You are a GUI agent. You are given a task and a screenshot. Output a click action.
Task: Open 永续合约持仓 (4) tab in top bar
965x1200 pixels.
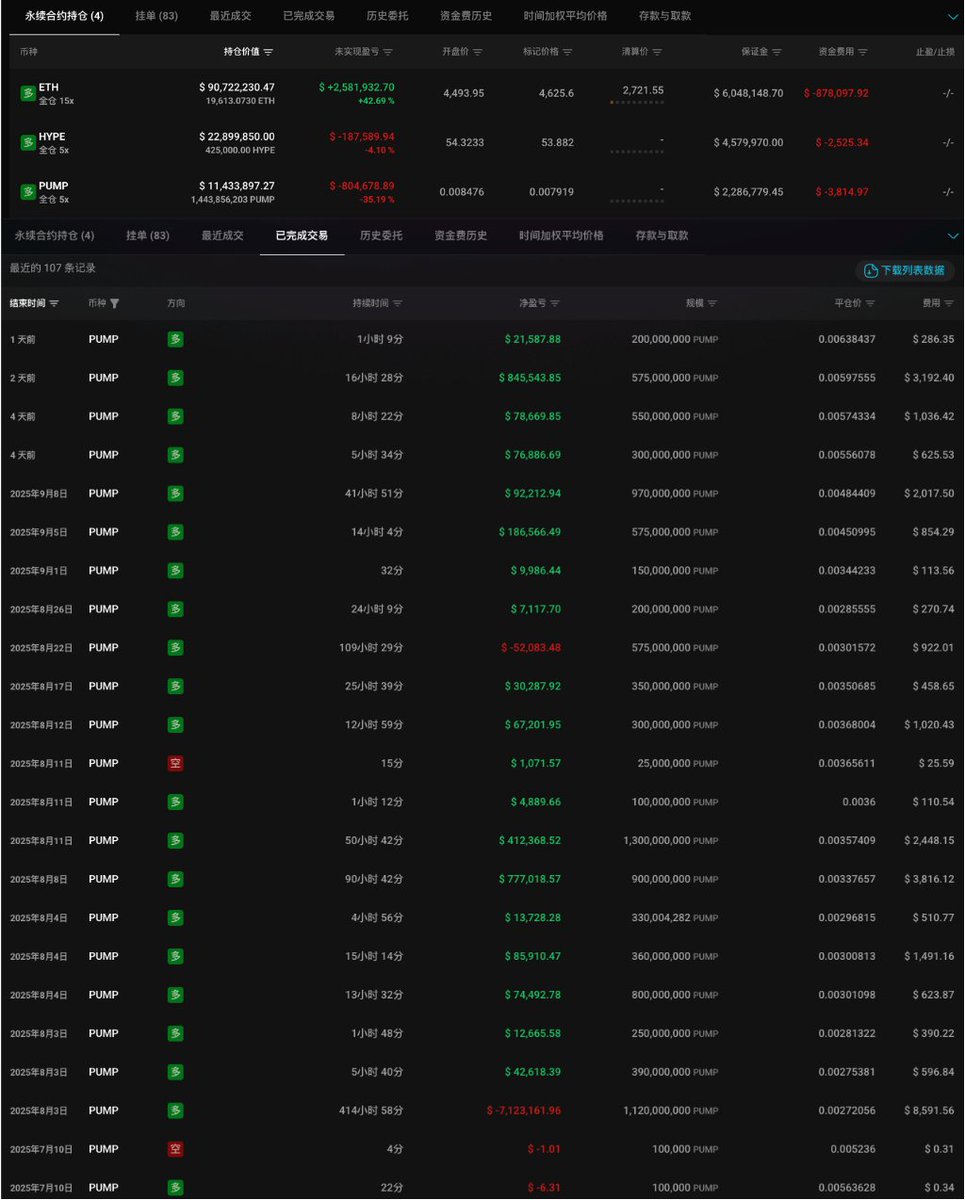[64, 16]
